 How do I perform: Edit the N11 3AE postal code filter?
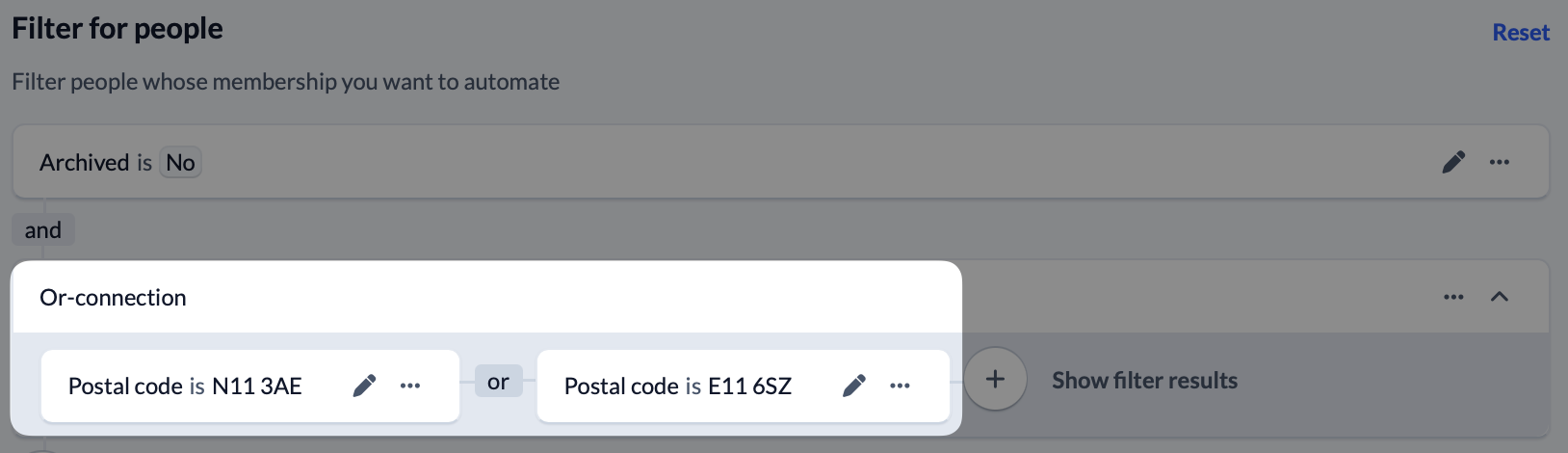[x=364, y=386]
